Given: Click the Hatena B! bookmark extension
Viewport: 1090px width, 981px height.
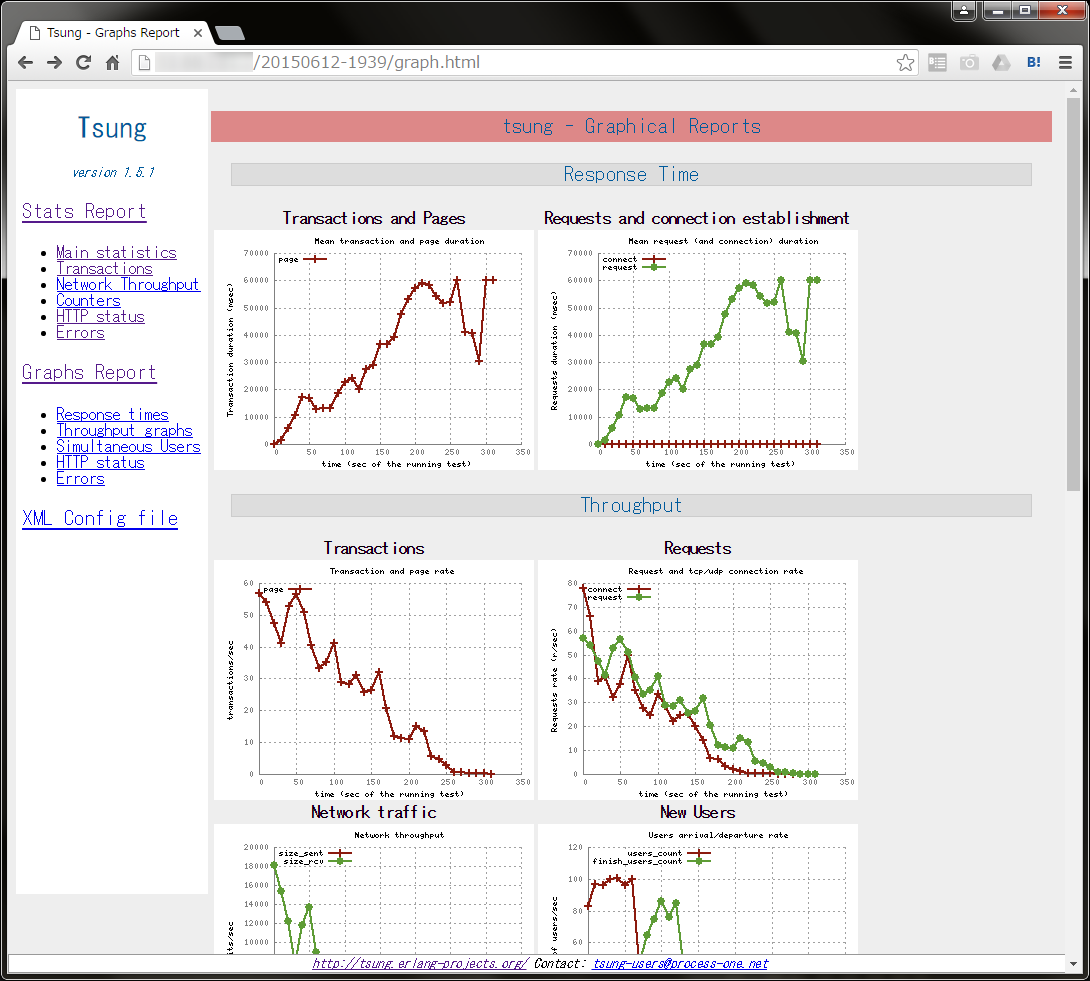Looking at the screenshot, I should tap(1033, 63).
